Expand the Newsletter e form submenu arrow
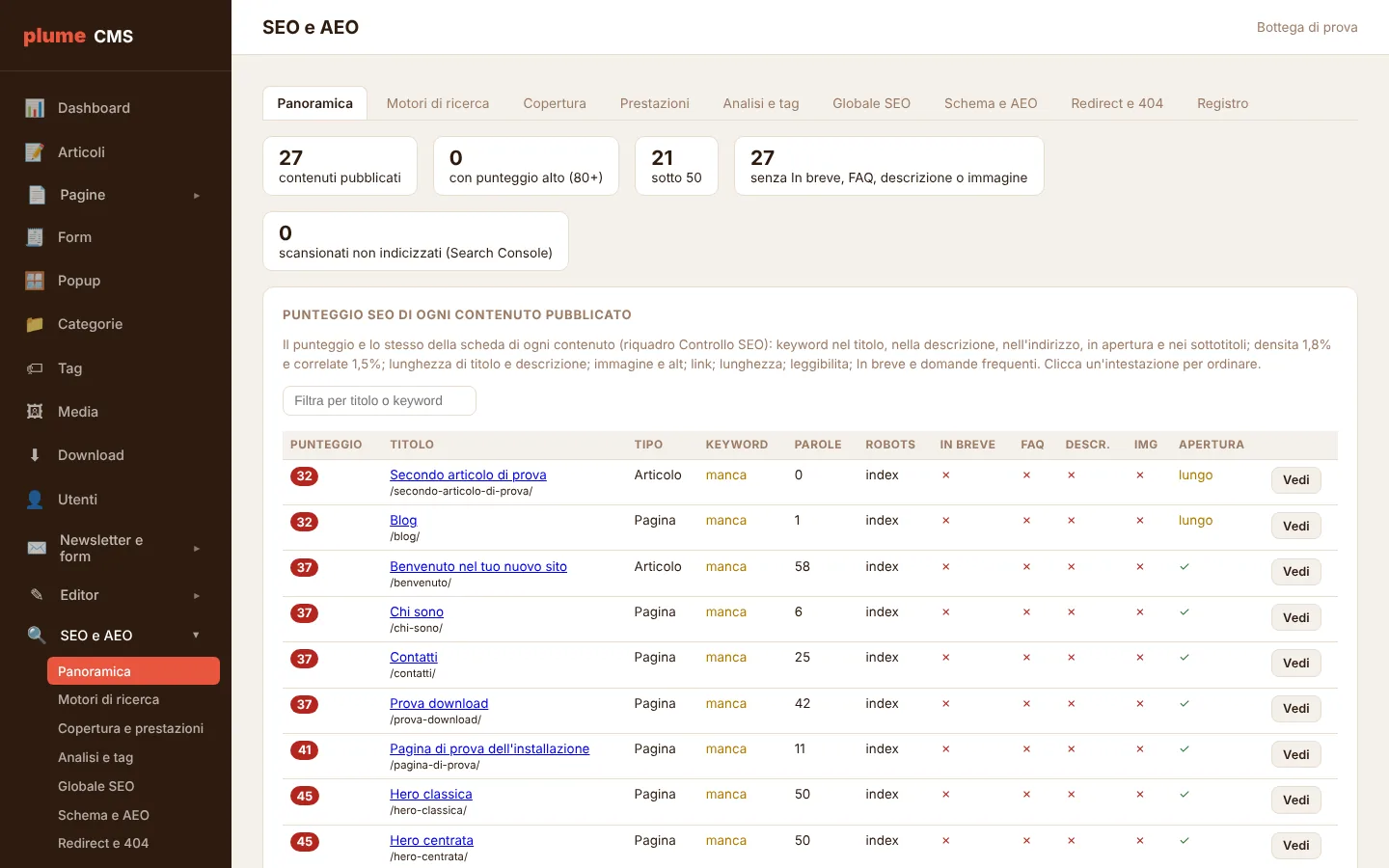This screenshot has width=1389, height=868. coord(197,549)
